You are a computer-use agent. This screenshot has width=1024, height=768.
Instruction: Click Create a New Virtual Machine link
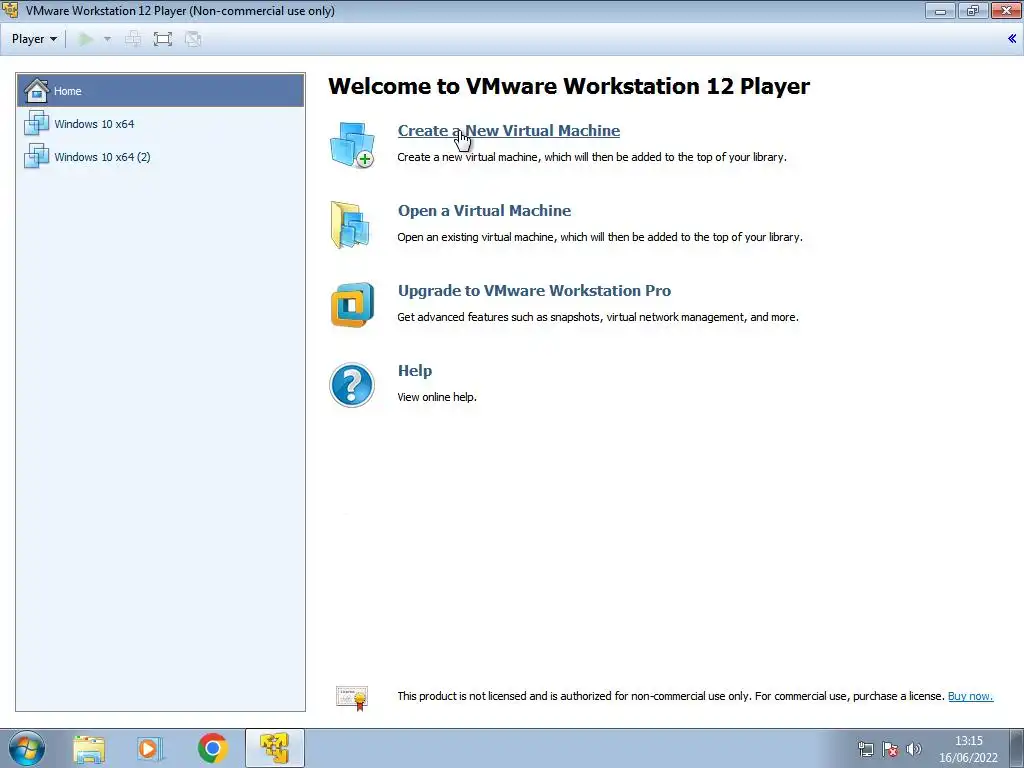click(509, 131)
